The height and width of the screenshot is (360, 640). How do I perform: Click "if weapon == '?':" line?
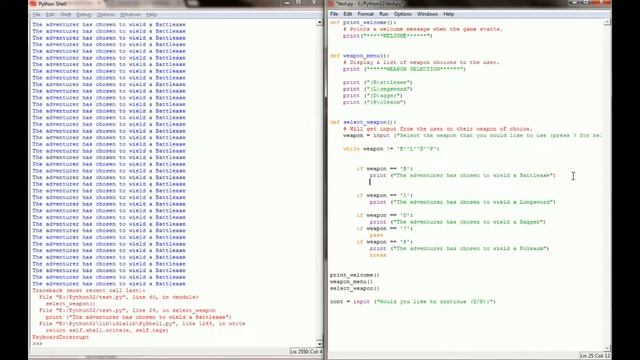(x=384, y=229)
